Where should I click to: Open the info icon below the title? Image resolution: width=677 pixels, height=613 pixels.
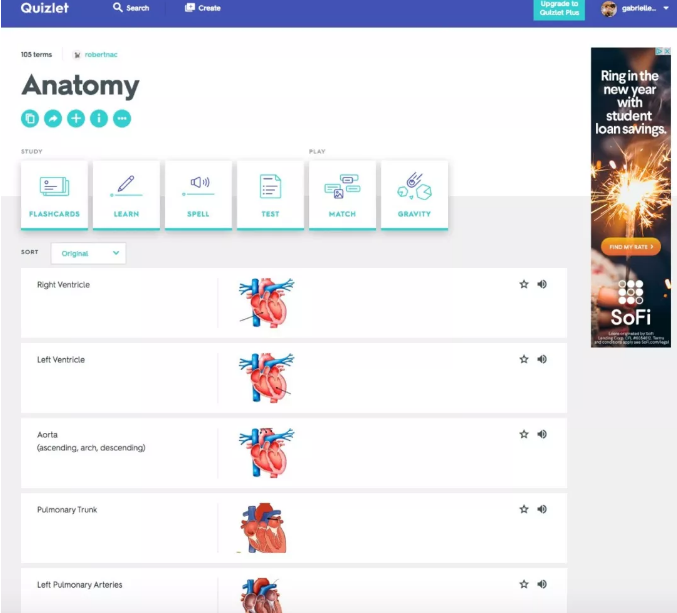99,118
